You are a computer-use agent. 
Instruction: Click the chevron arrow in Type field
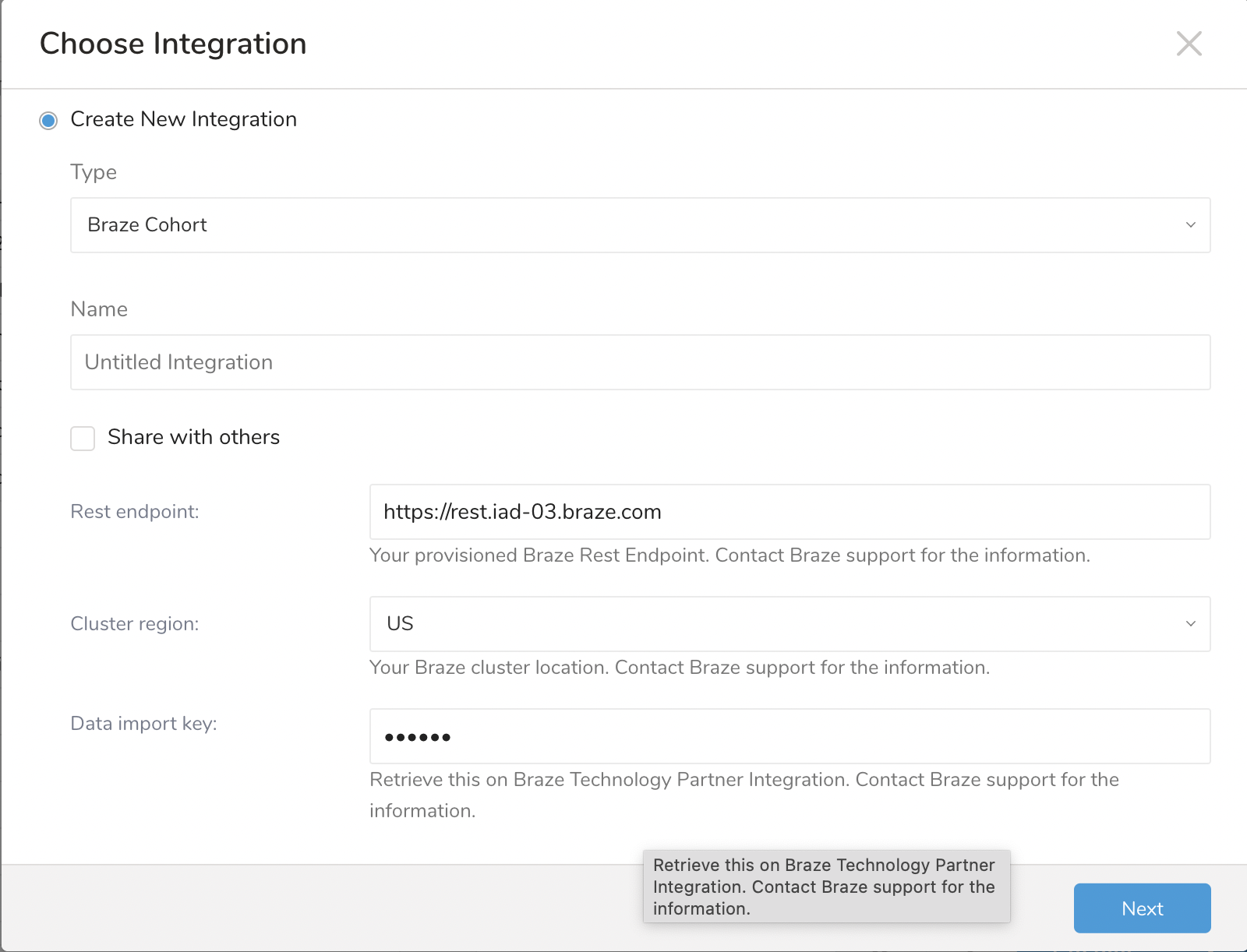(1190, 225)
